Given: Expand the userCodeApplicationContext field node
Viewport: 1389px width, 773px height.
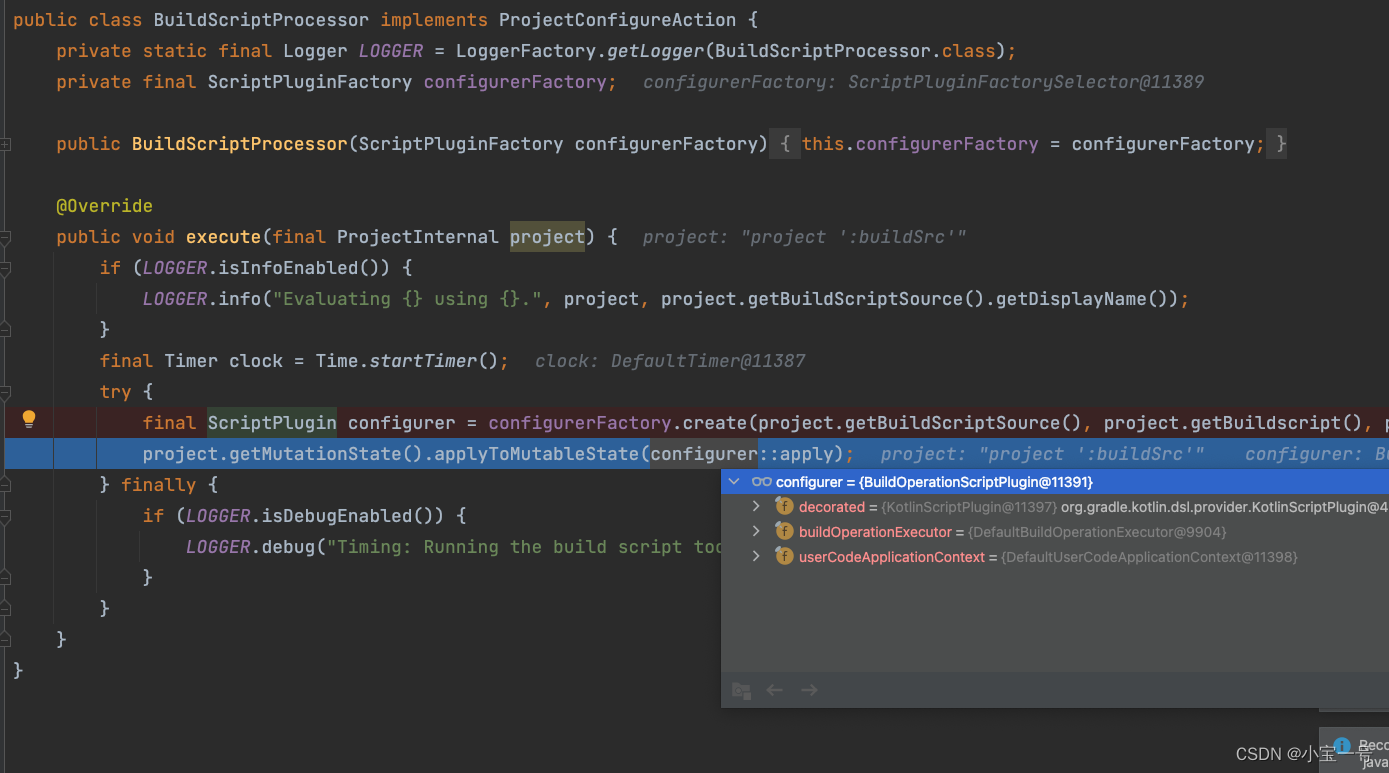Looking at the screenshot, I should [x=757, y=557].
